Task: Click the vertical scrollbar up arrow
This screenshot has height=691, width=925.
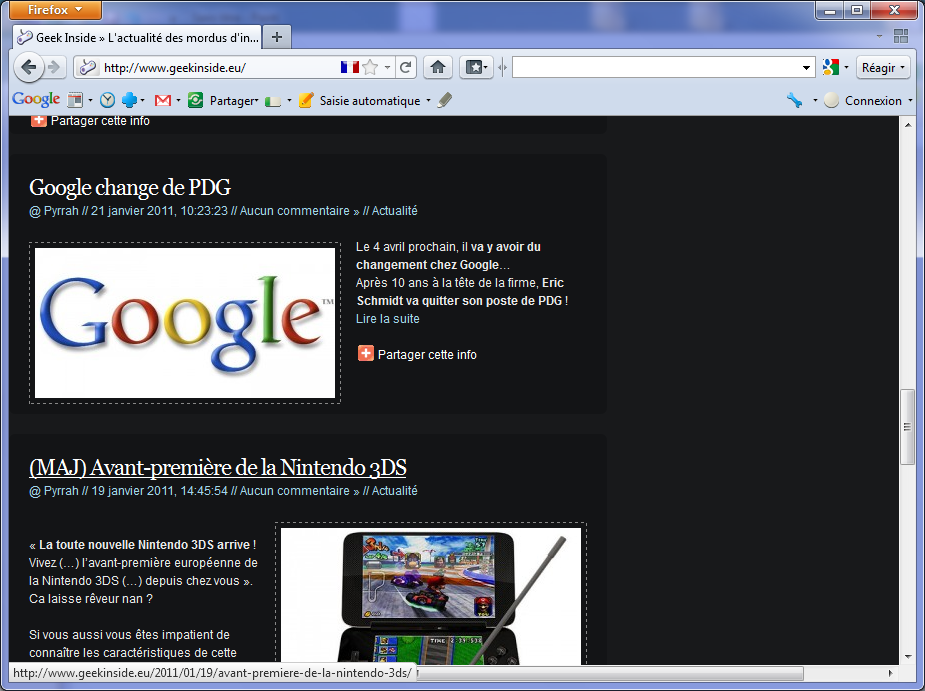Action: (x=907, y=124)
